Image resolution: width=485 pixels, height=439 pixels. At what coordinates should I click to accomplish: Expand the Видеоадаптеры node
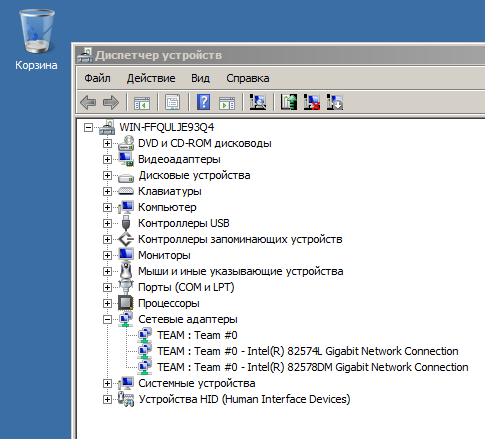click(x=107, y=159)
